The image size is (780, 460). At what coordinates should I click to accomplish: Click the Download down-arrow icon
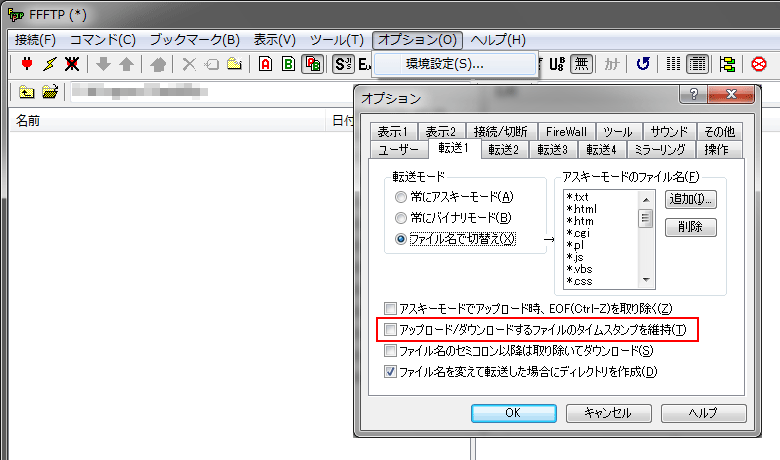click(x=103, y=64)
